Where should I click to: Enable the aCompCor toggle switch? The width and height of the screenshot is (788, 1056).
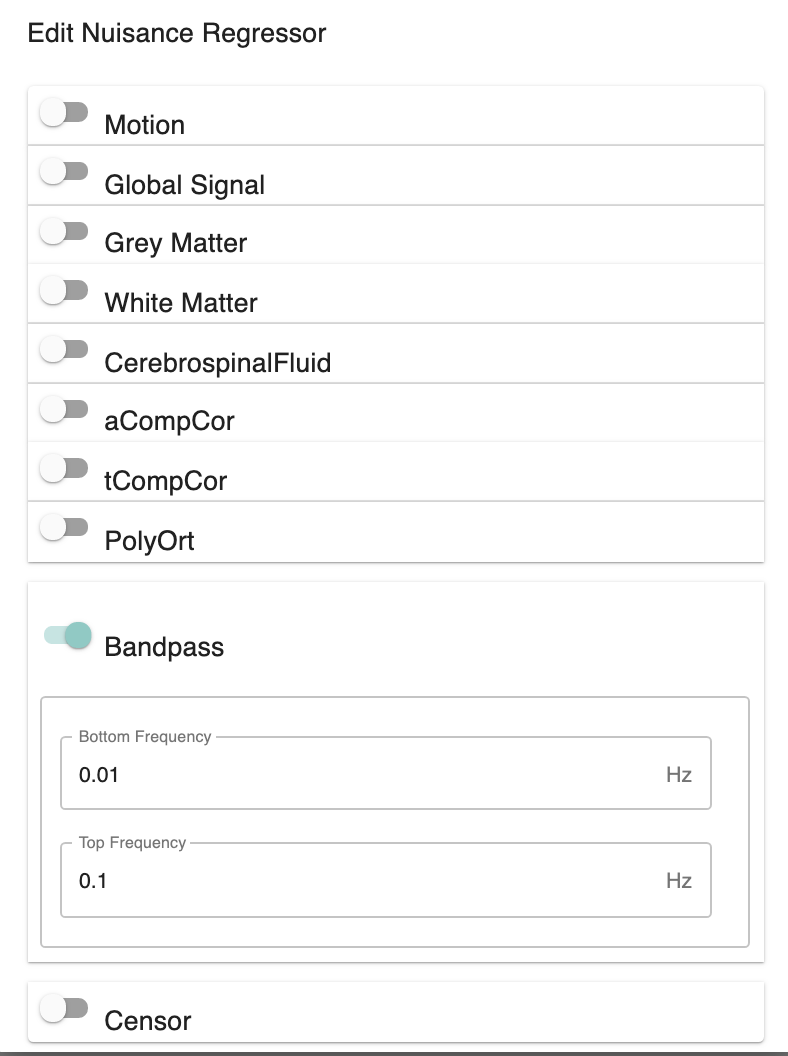tap(65, 408)
